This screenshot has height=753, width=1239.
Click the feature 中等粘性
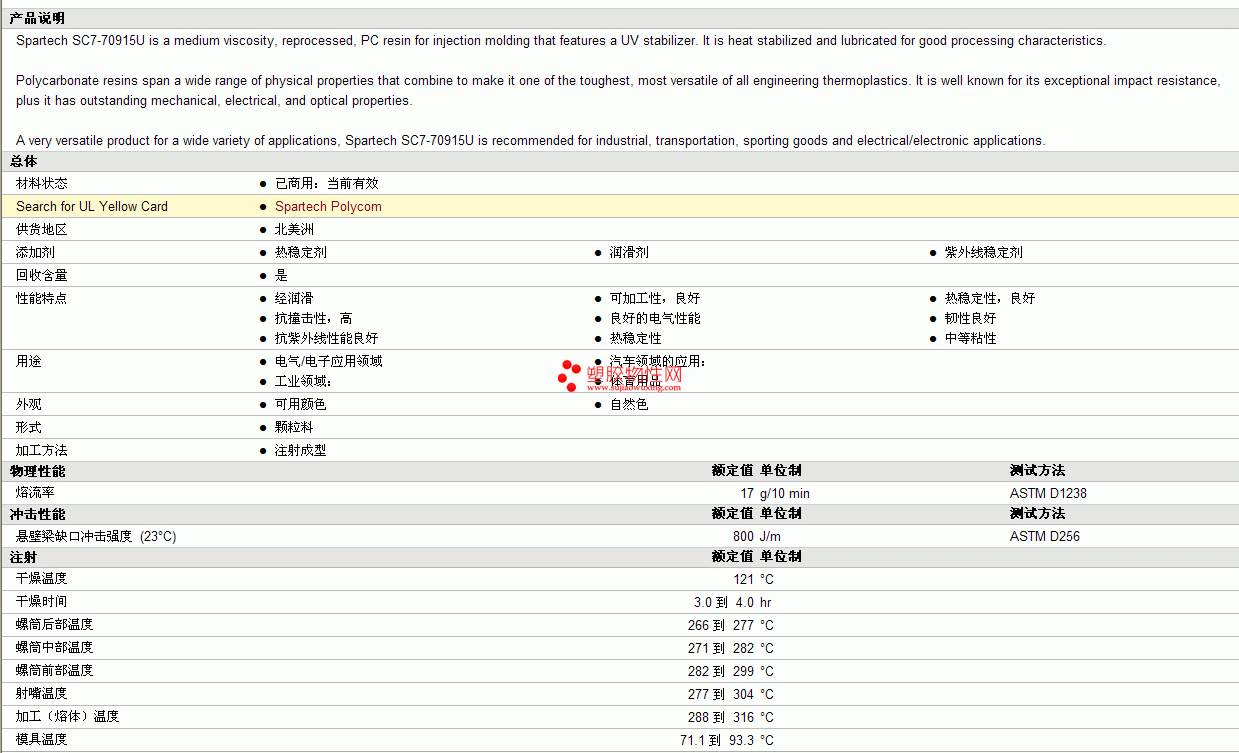(971, 338)
